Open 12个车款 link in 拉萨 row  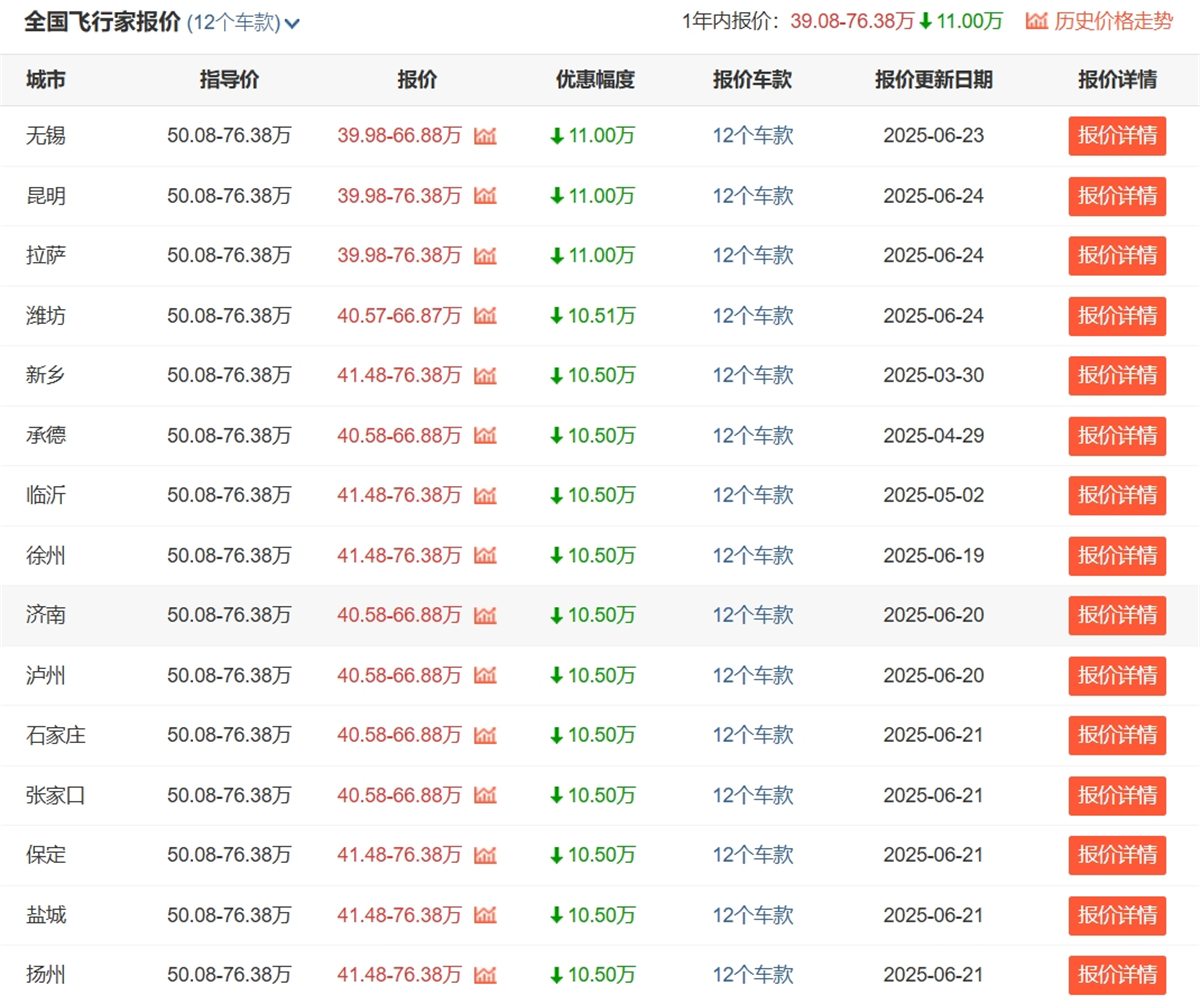click(753, 256)
